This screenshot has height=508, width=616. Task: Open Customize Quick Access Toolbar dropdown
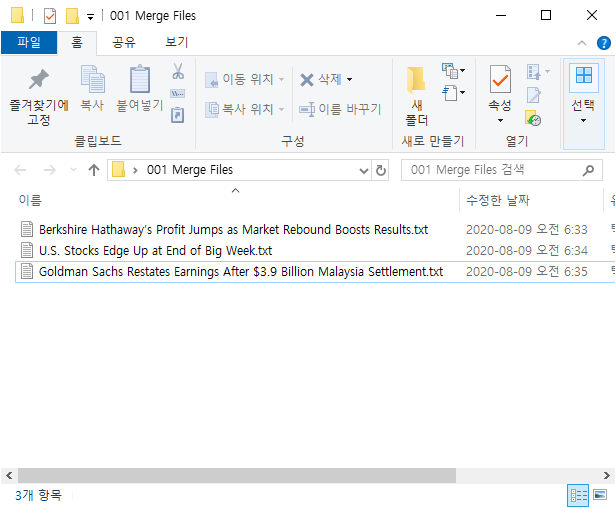pyautogui.click(x=90, y=17)
